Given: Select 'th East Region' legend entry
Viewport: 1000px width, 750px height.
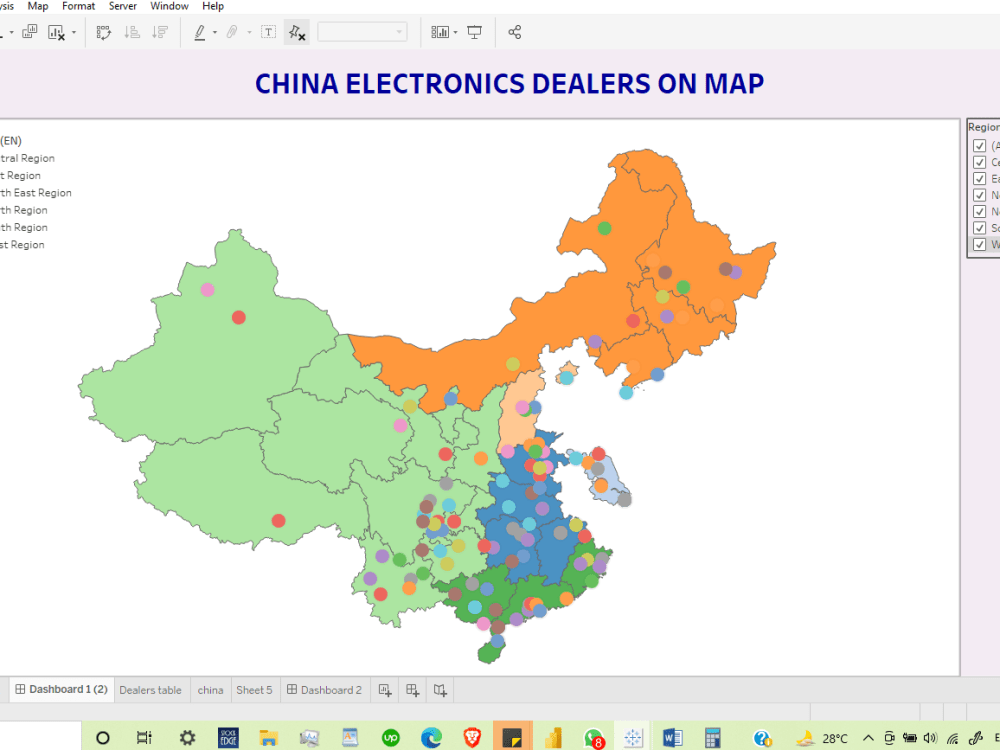Looking at the screenshot, I should point(36,193).
